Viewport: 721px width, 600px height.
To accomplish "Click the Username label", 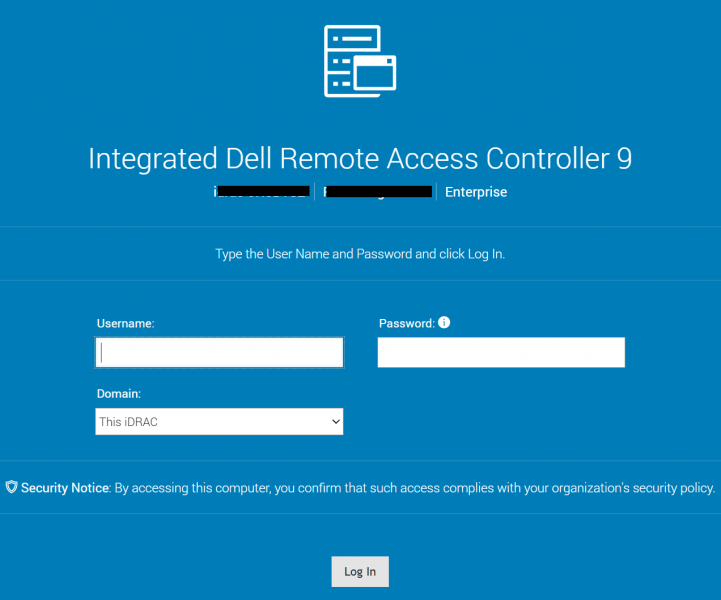I will tap(126, 323).
